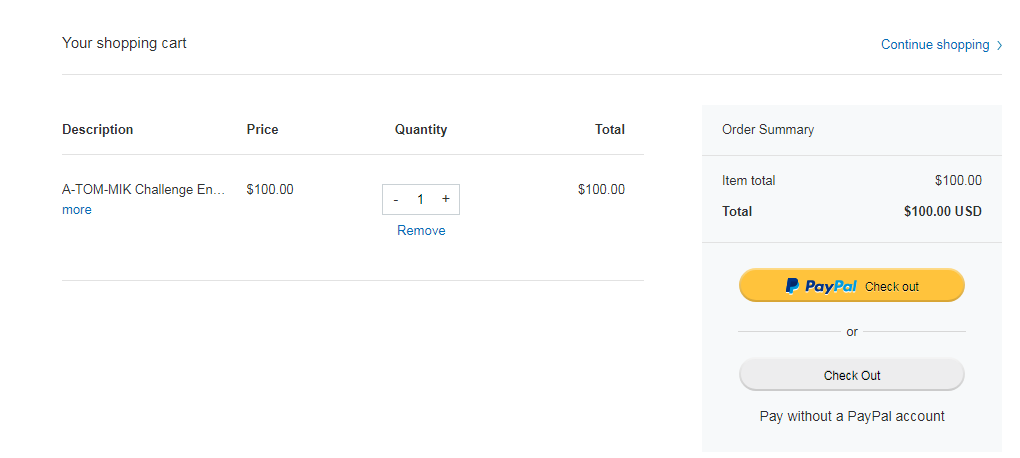Remove the A-TOM-MIK item from cart
Image resolution: width=1020 pixels, height=458 pixels.
point(421,230)
